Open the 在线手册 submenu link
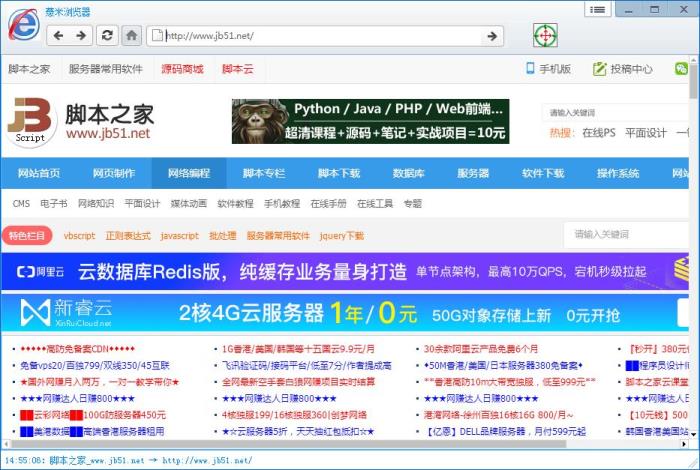The height and width of the screenshot is (470, 700). coord(329,204)
